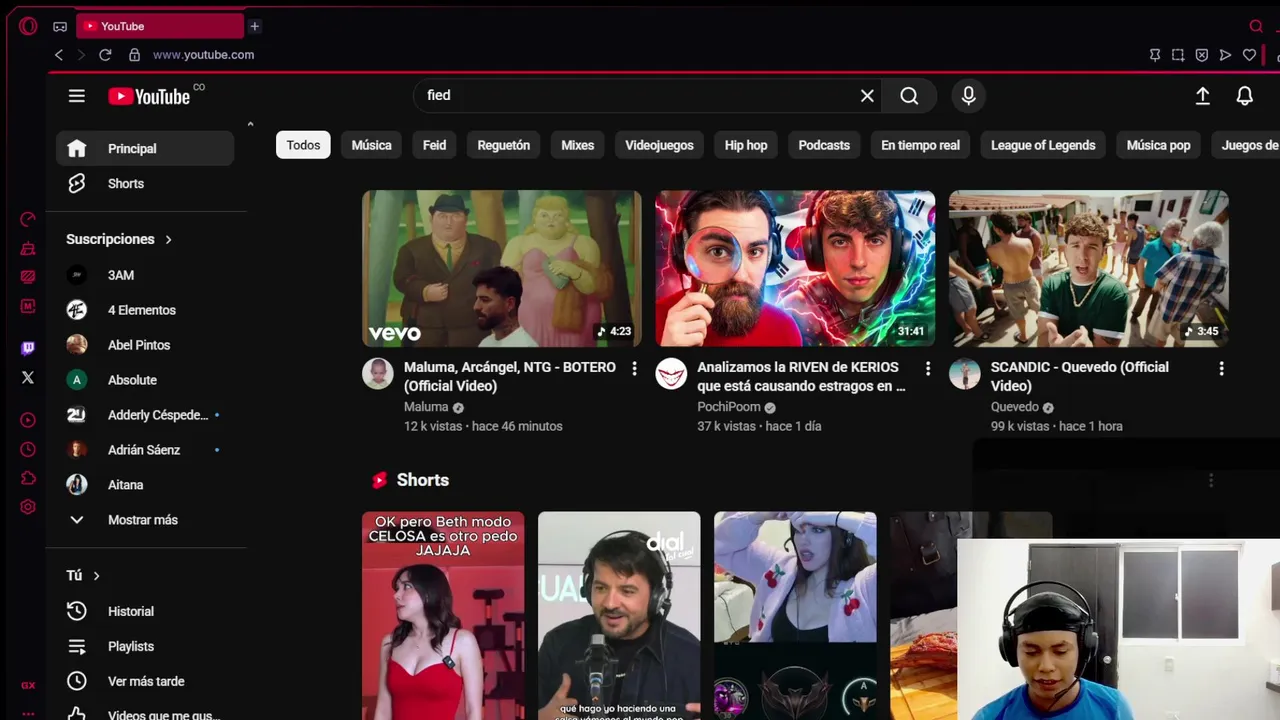Screen dimensions: 1280x720
Task: Open the 'Beth modo CELOSA' short
Action: (443, 616)
